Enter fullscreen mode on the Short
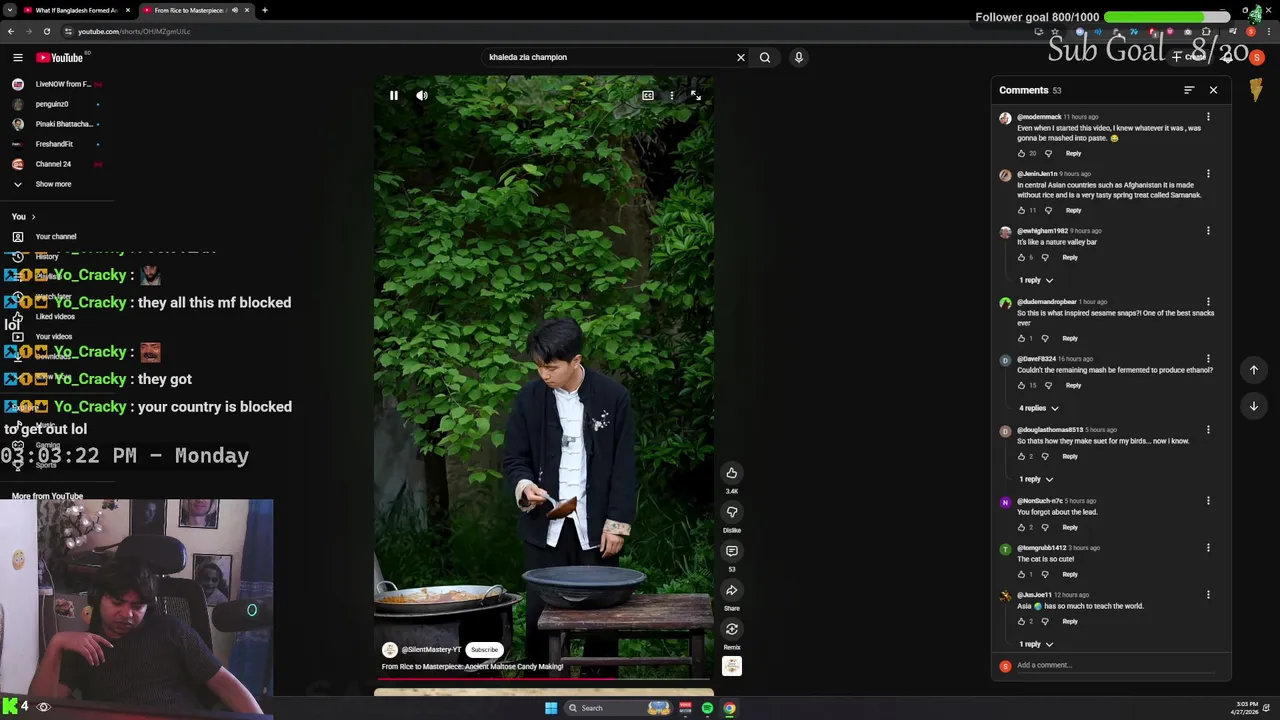The width and height of the screenshot is (1280, 720). tap(696, 96)
